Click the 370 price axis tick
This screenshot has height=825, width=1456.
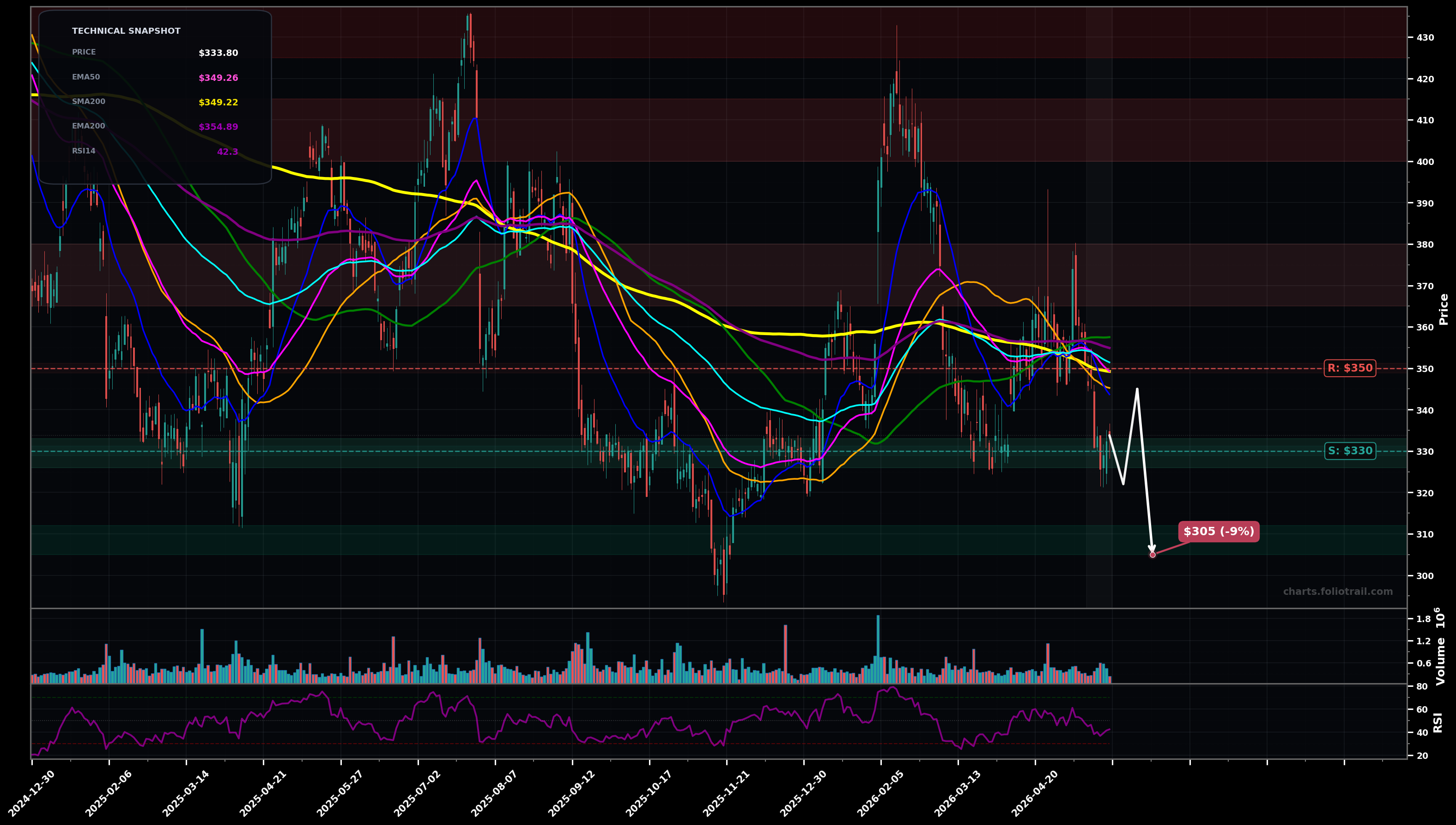point(1425,286)
